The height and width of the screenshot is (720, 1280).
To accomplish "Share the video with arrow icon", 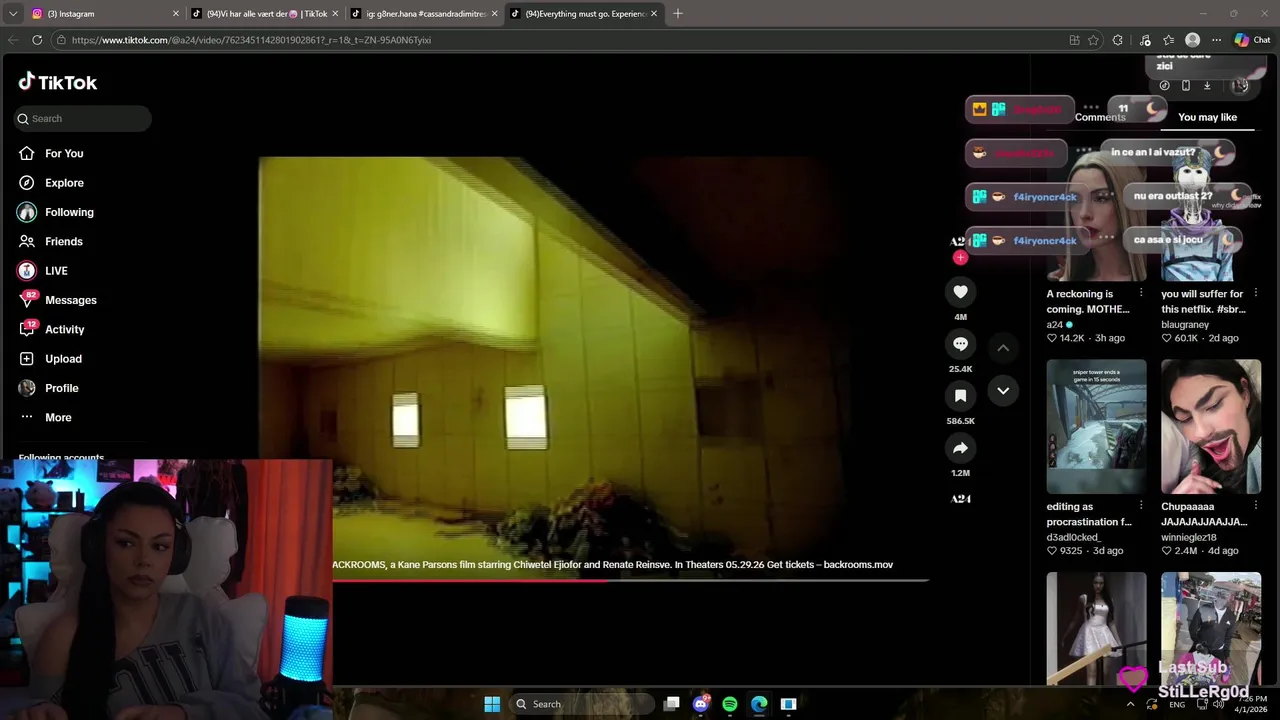I will coord(960,447).
